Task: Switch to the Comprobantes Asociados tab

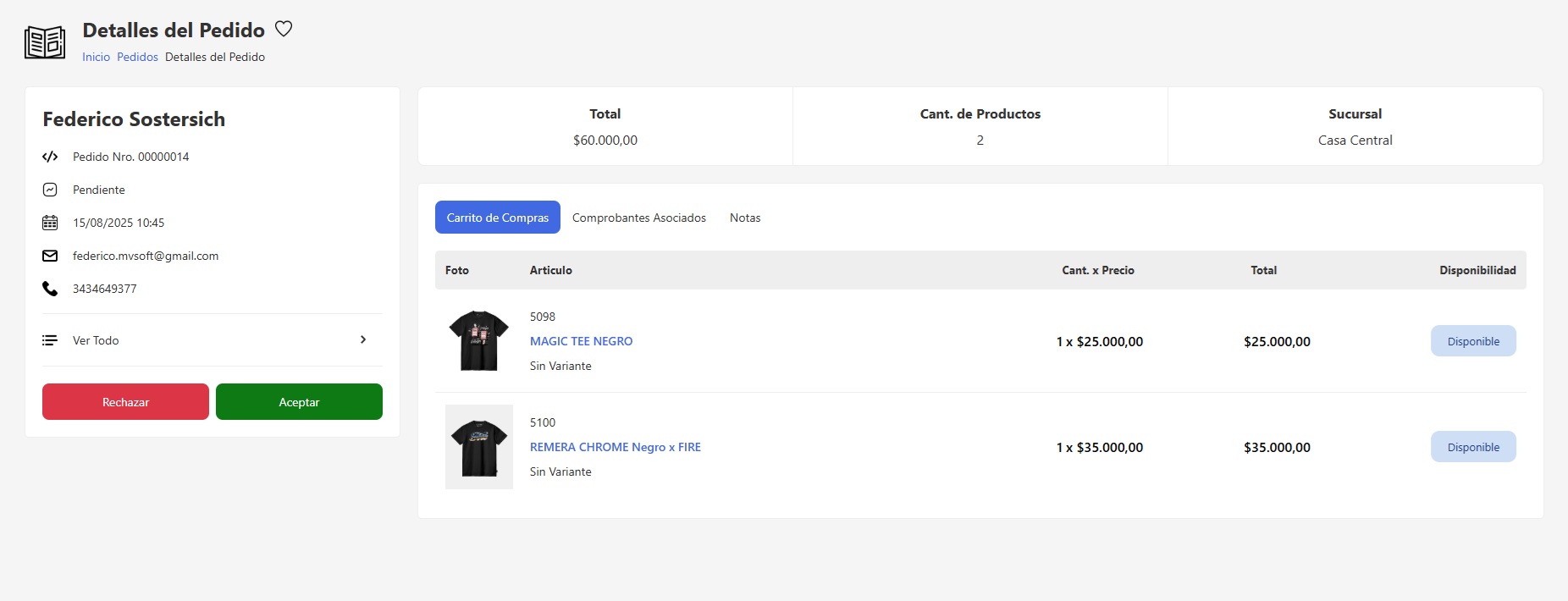Action: point(638,218)
